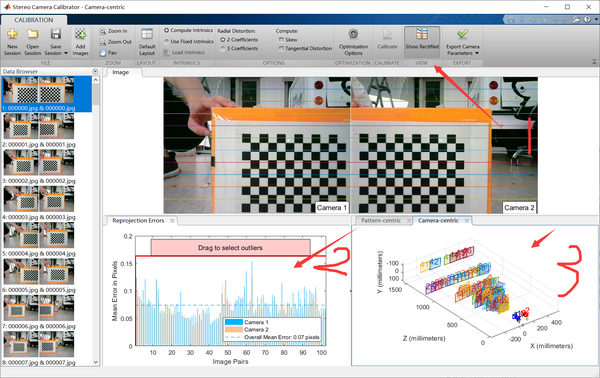Toggle the Show Rectified view
Viewport: 600px width, 378px height.
click(x=422, y=39)
